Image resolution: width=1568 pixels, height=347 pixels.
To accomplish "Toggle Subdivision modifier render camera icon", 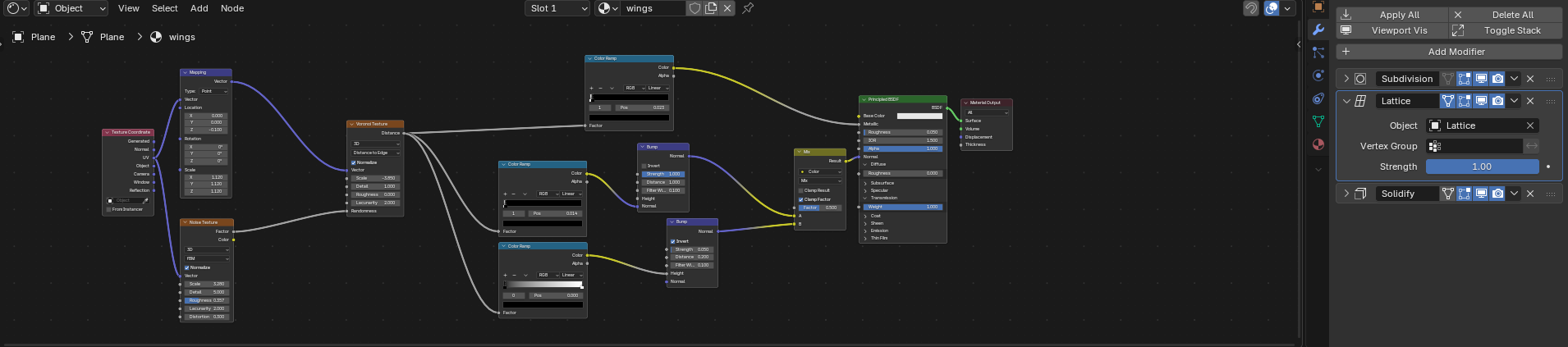I will (x=1498, y=79).
